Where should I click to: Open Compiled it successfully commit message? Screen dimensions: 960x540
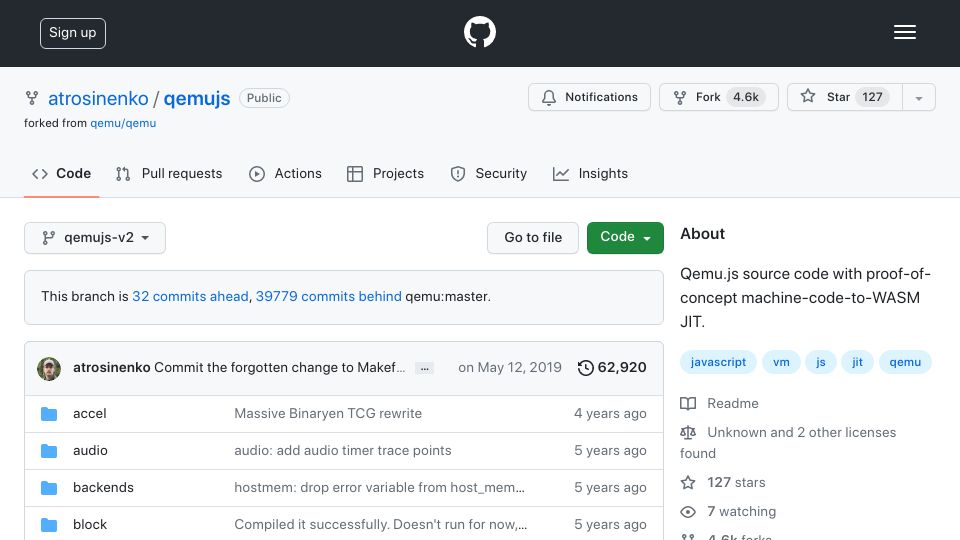(x=380, y=525)
